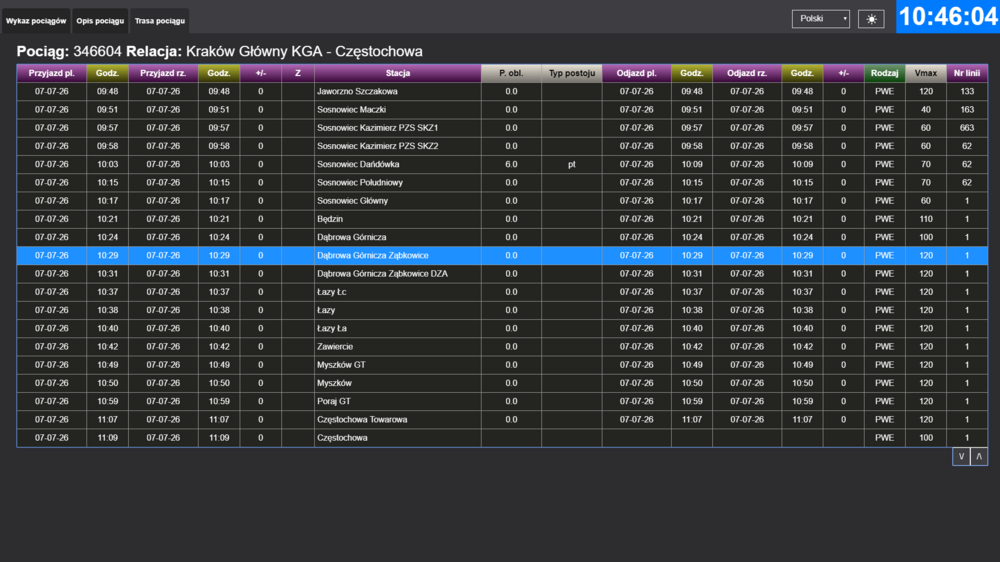Select the Będzin station row
The width and height of the screenshot is (1000, 562).
(x=502, y=219)
